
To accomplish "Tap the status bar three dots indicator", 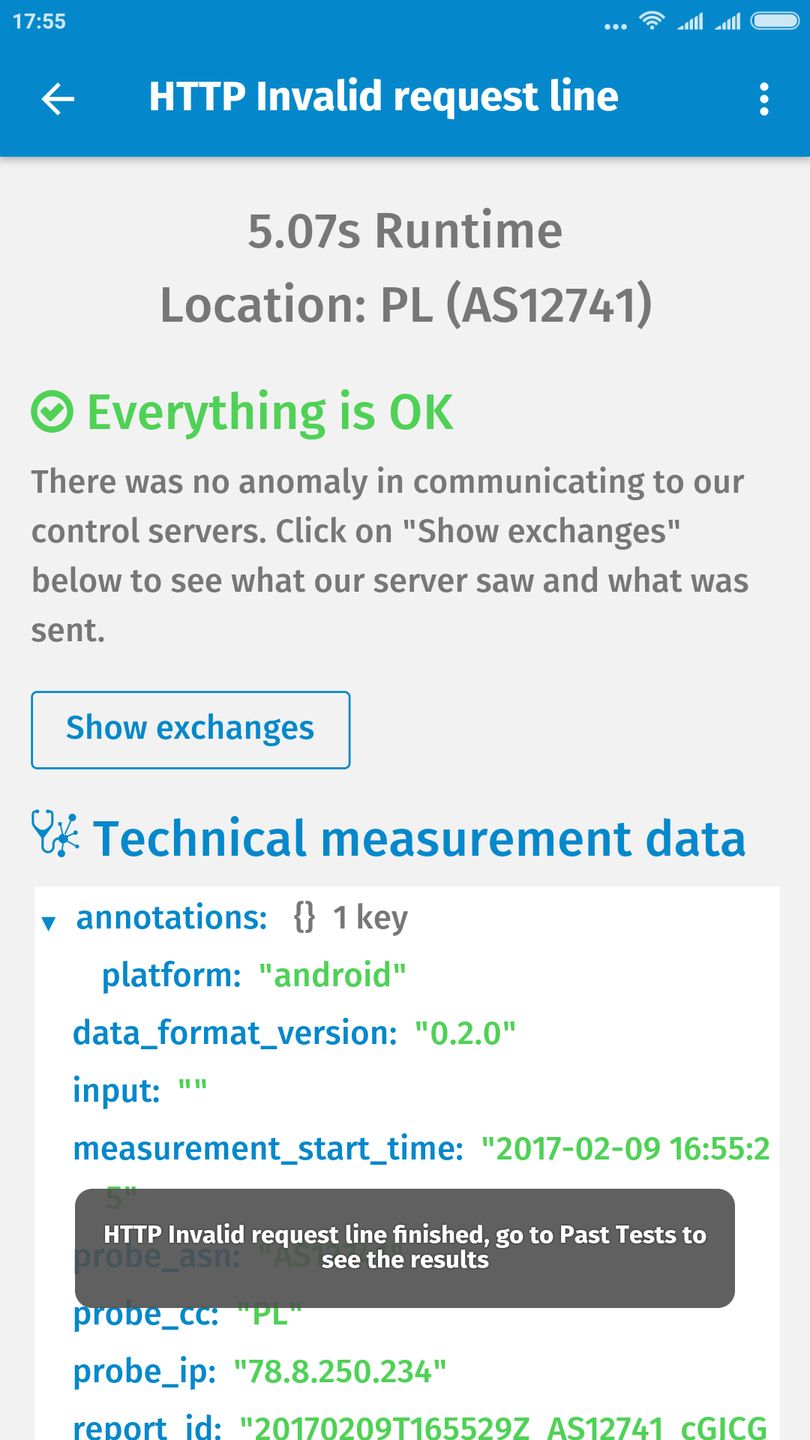I will 616,26.
